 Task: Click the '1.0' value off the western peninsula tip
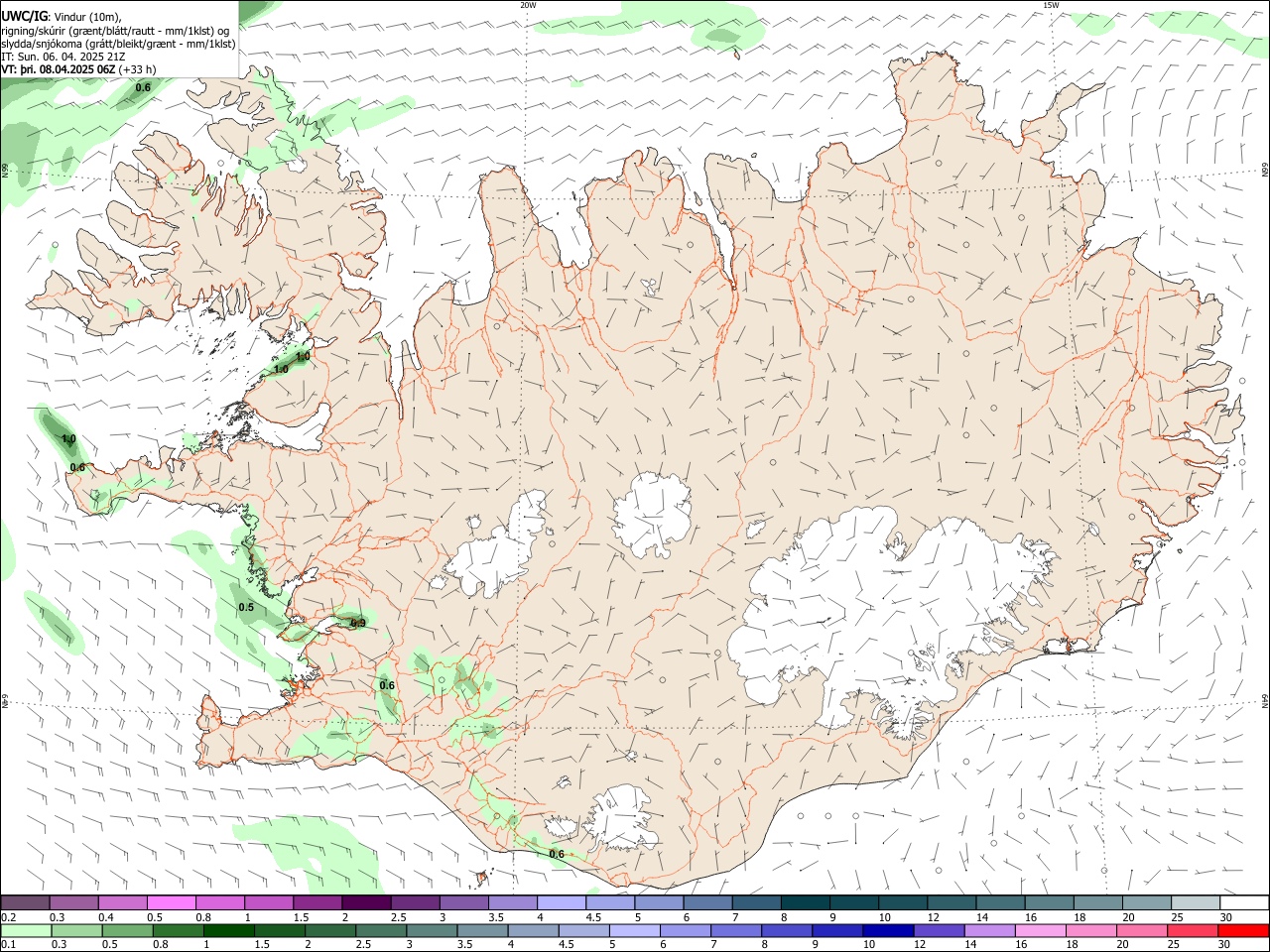pos(68,438)
